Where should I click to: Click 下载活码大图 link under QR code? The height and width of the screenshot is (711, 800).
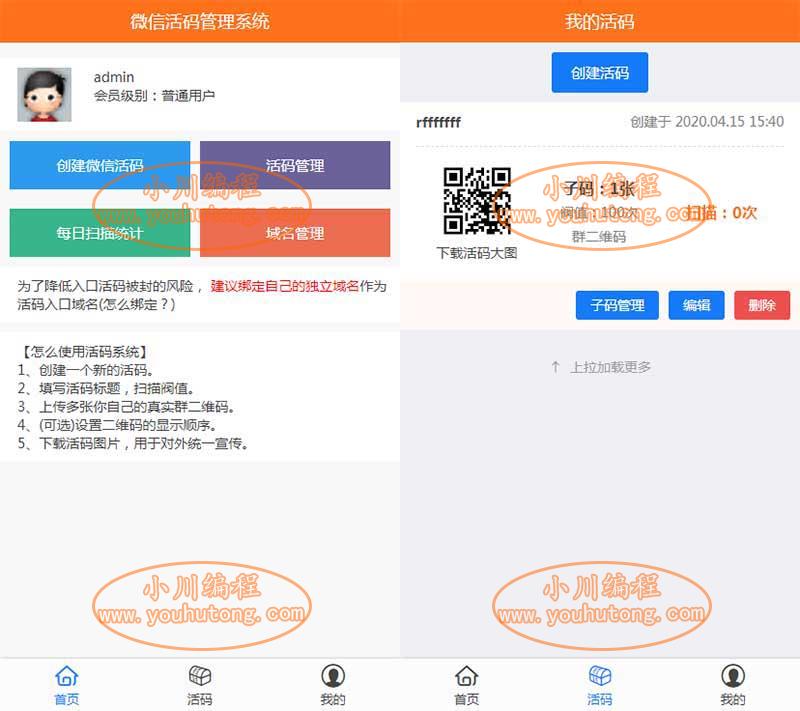[477, 253]
